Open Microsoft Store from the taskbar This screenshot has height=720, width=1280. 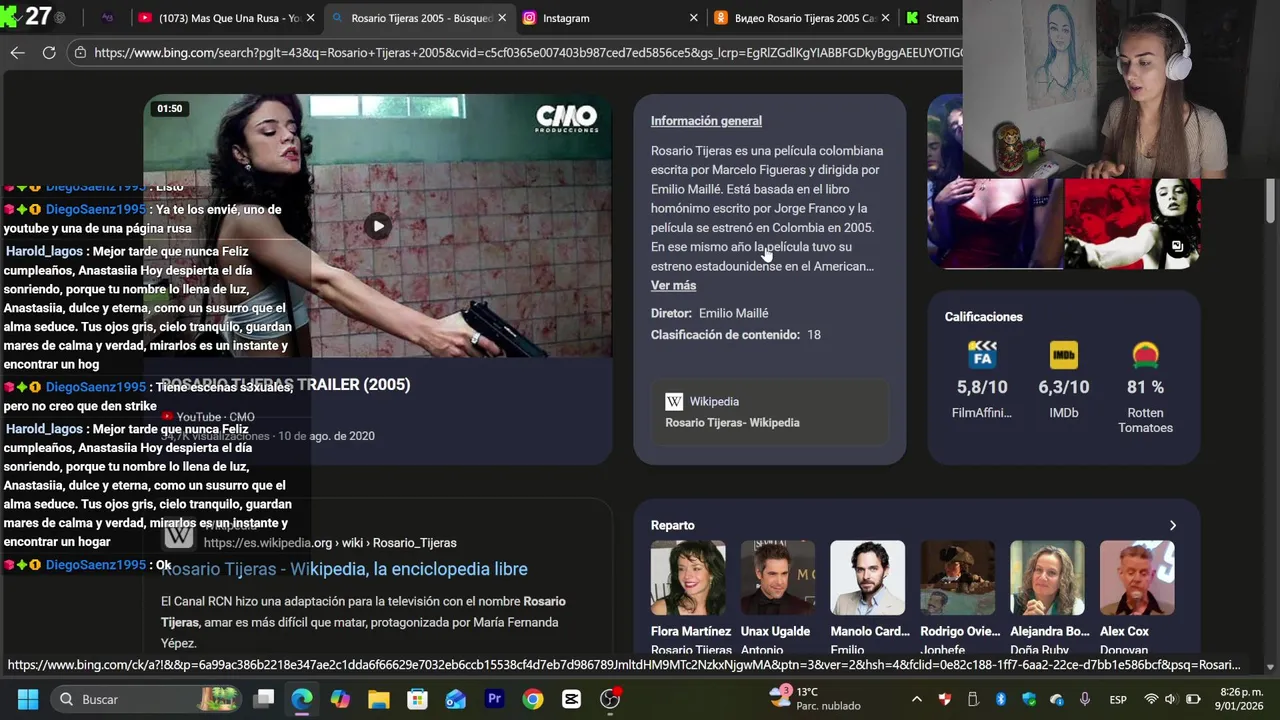[x=417, y=699]
